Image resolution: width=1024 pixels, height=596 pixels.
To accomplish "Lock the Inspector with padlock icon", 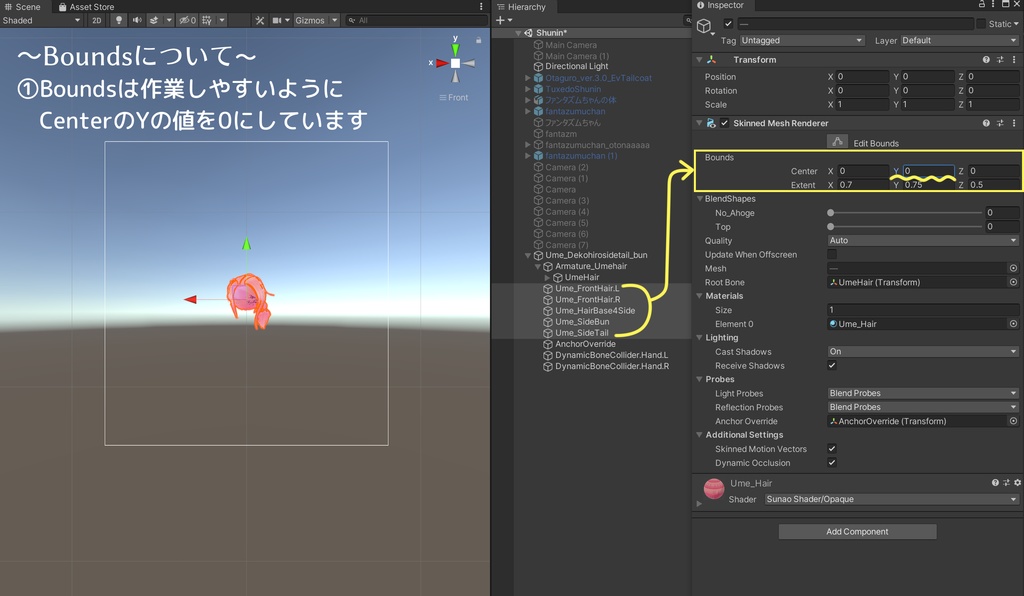I will 982,5.
